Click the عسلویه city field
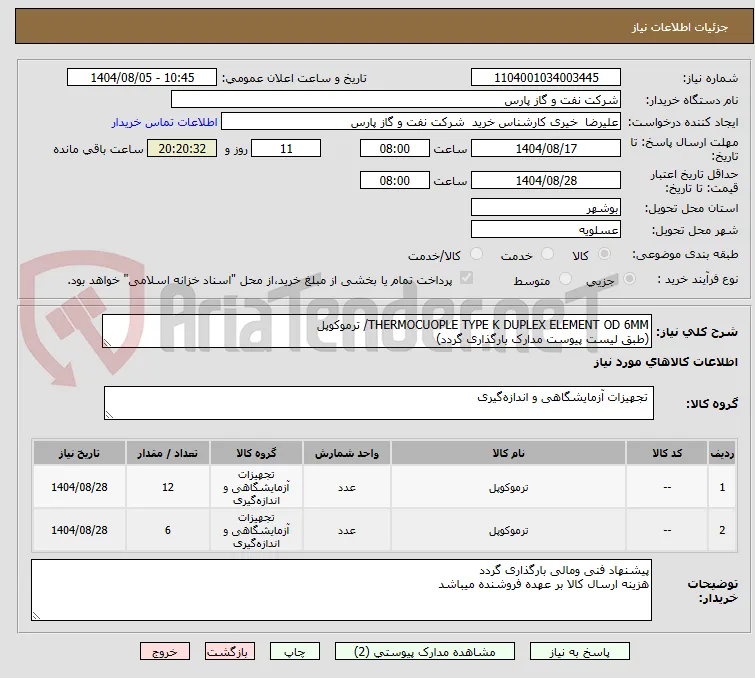Screen dimensions: 755x678 pyautogui.click(x=546, y=230)
